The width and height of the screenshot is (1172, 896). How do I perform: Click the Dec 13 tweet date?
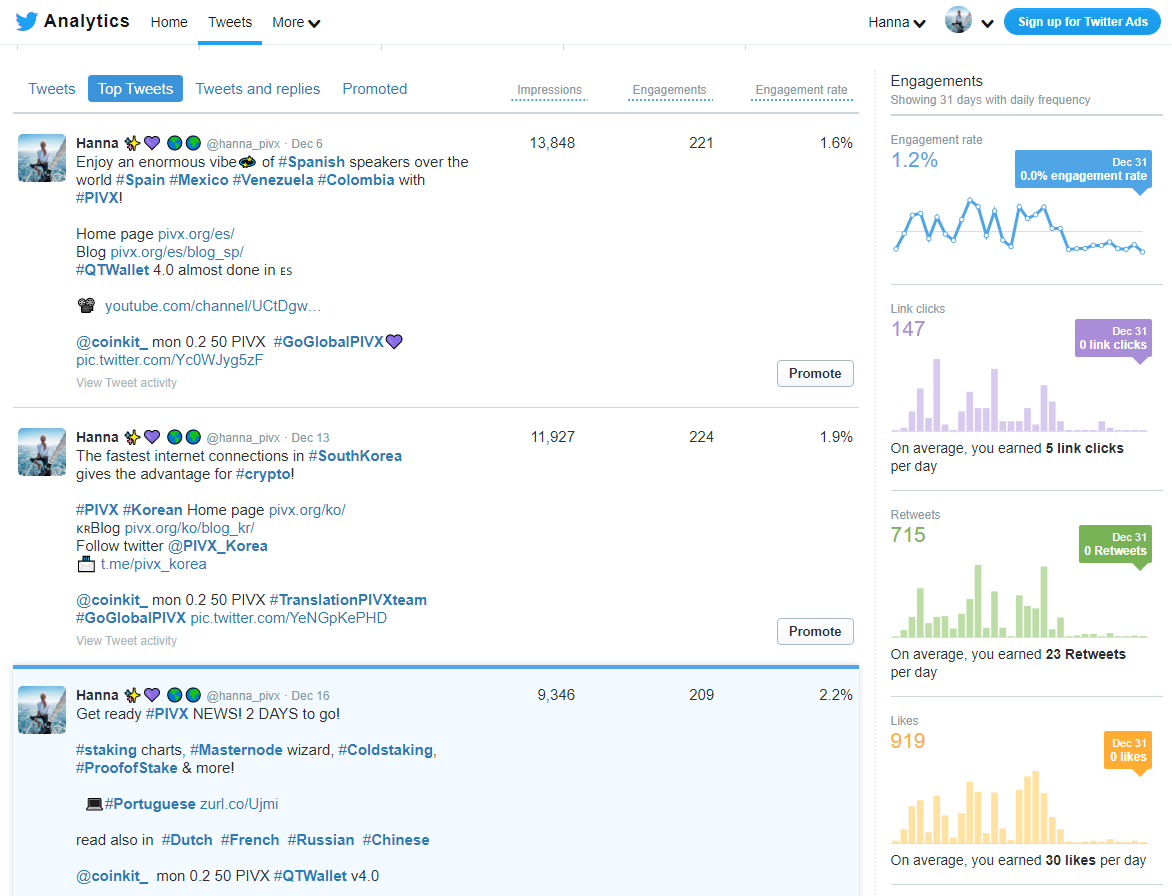point(310,438)
